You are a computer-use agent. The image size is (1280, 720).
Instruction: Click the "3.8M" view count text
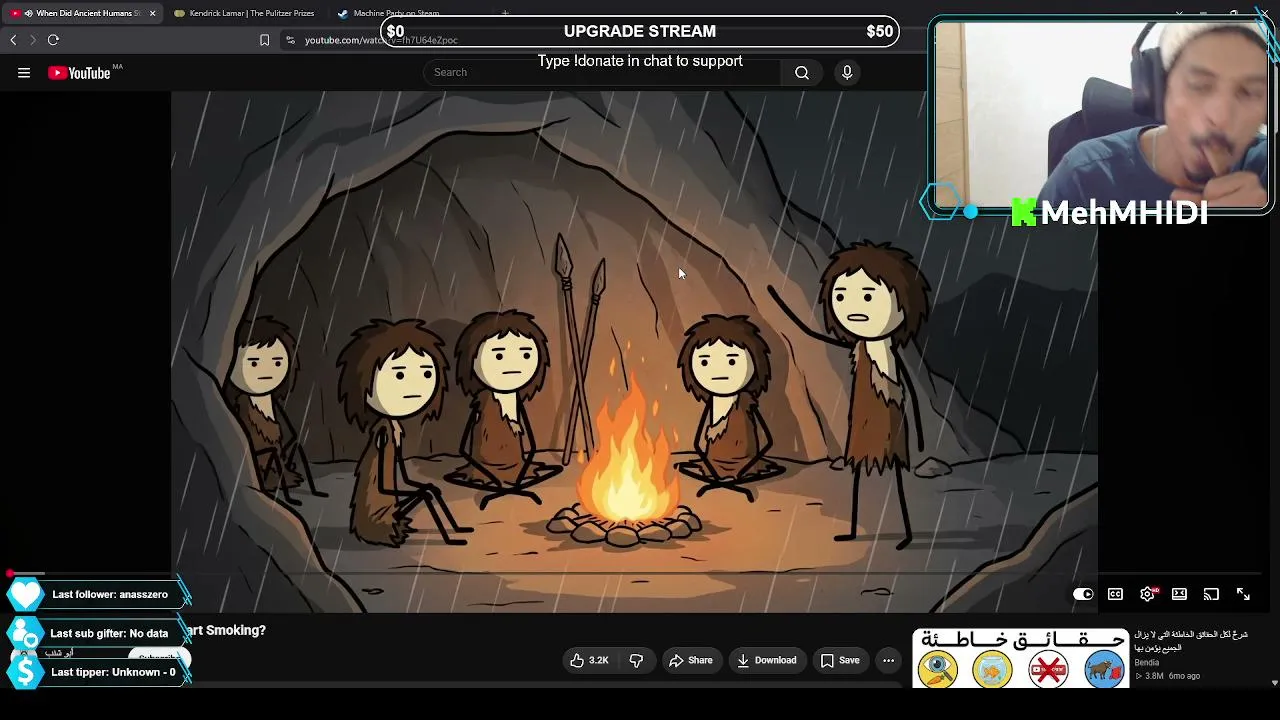click(1153, 676)
